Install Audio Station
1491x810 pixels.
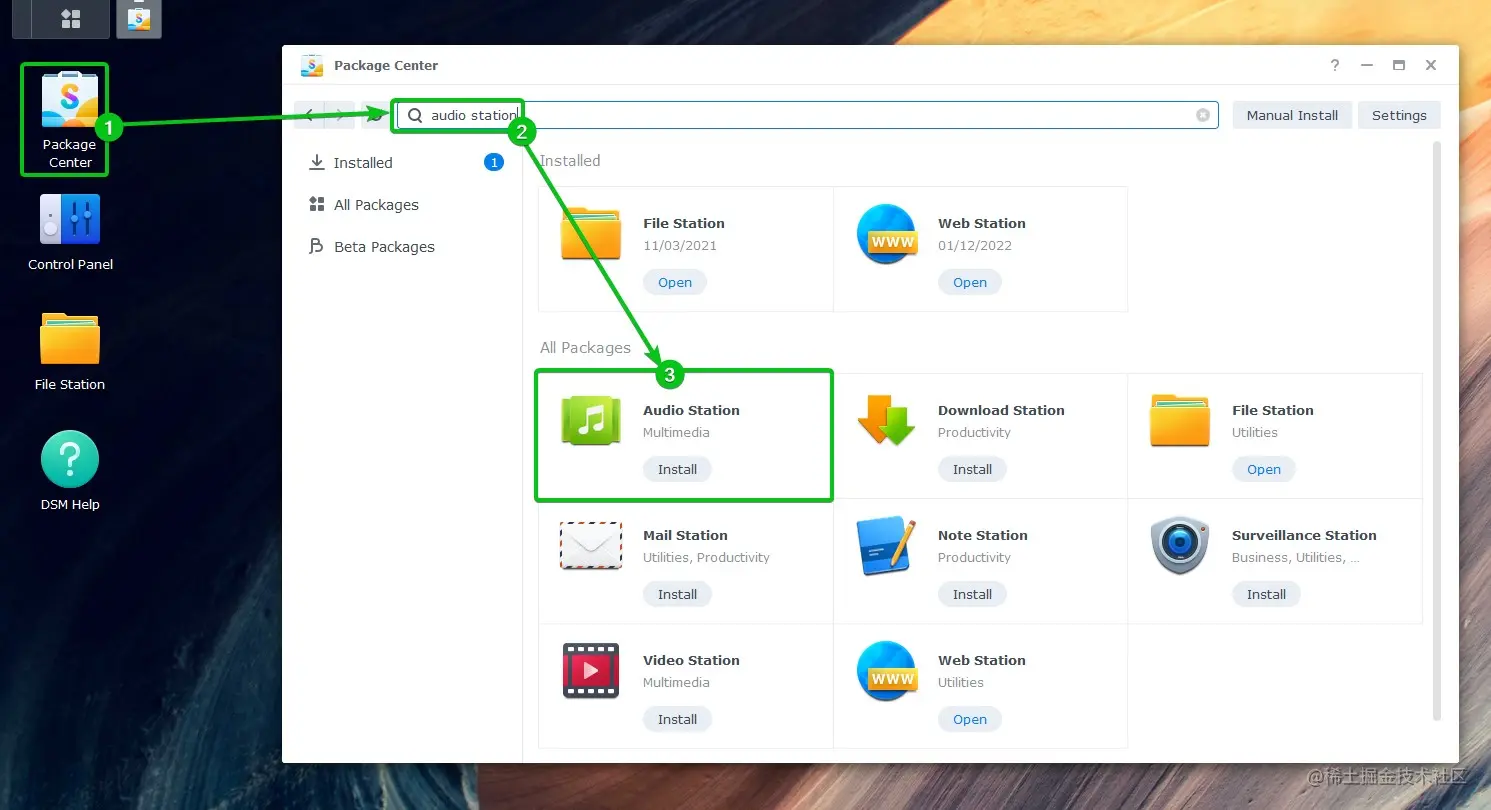click(677, 469)
